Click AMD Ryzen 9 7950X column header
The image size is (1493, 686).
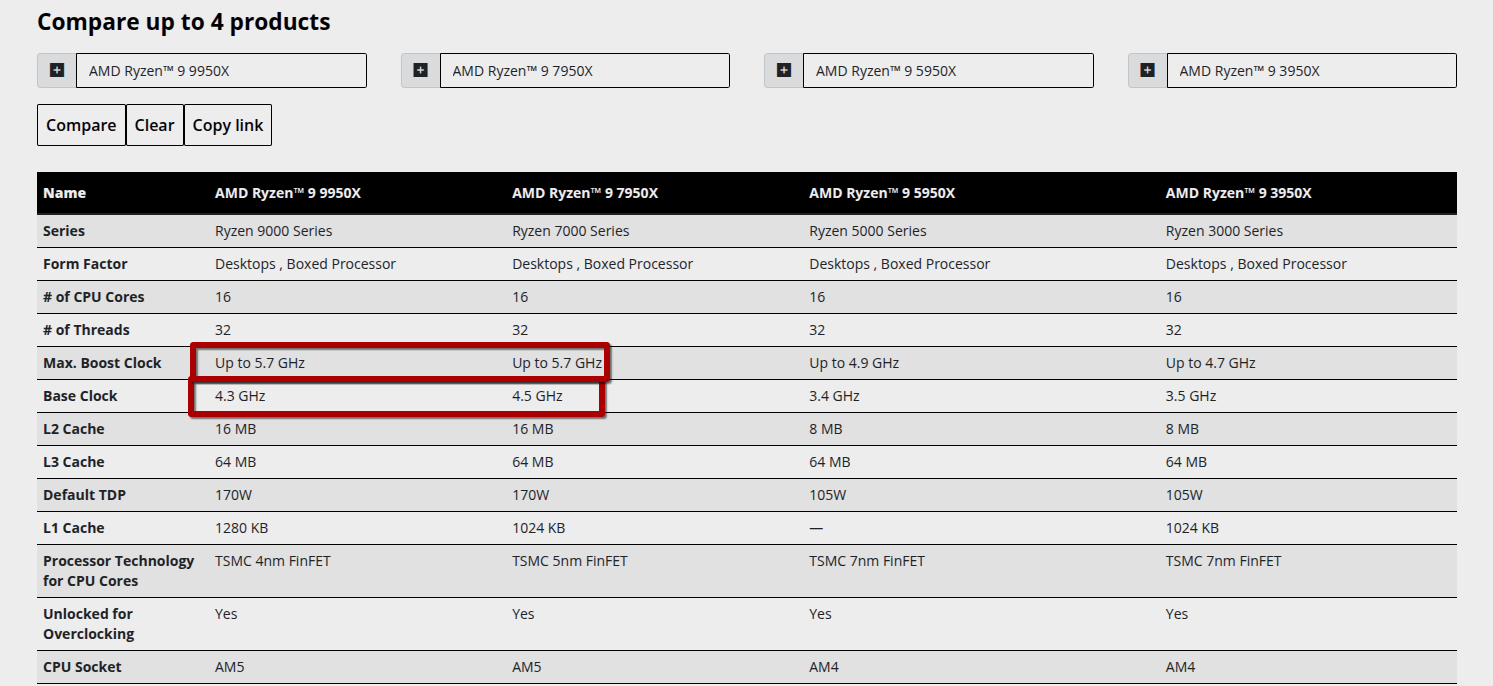coord(585,193)
